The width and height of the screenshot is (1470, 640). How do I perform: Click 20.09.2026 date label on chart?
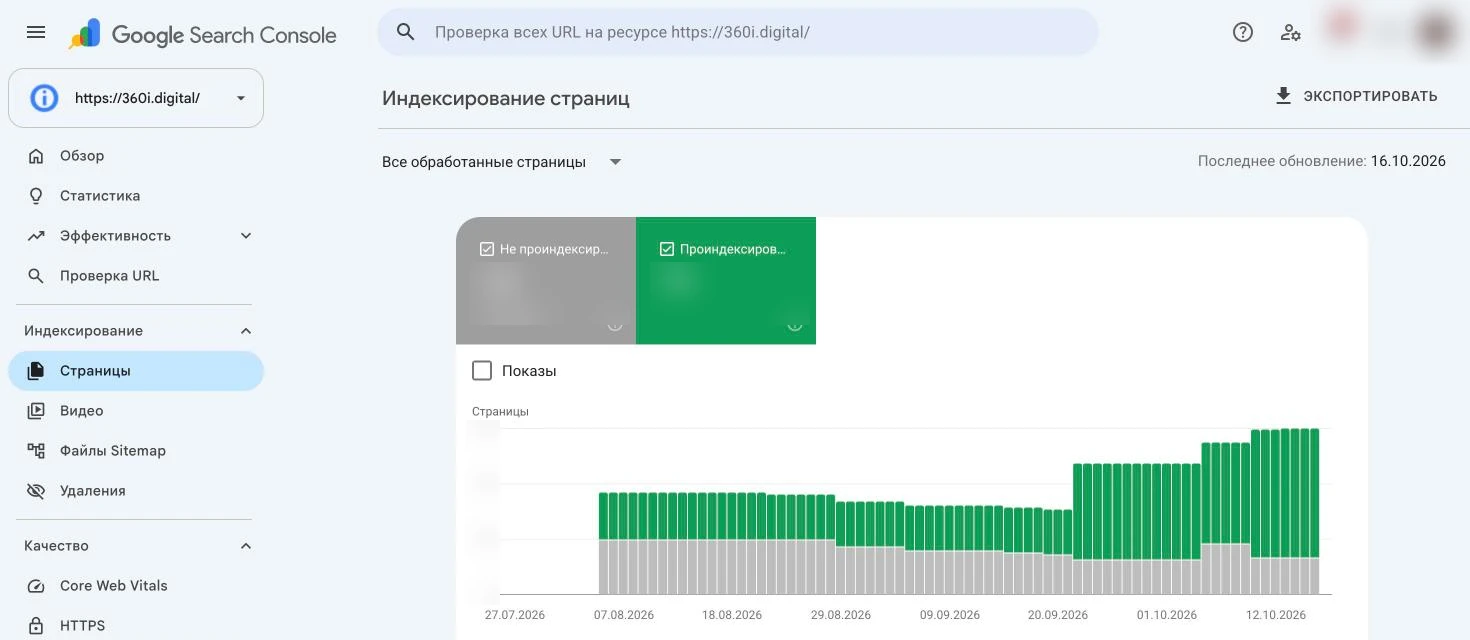(x=1058, y=615)
